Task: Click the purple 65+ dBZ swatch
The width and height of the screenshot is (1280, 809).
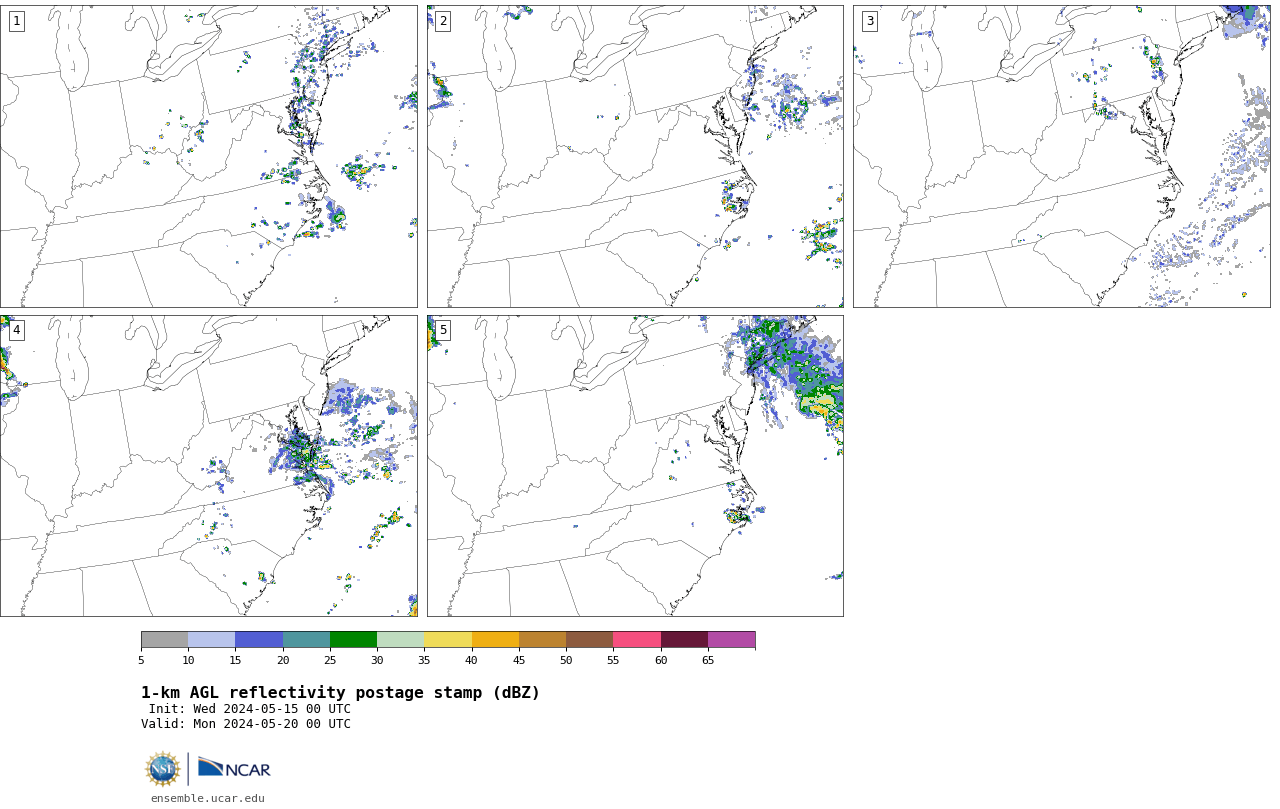Action: (731, 640)
